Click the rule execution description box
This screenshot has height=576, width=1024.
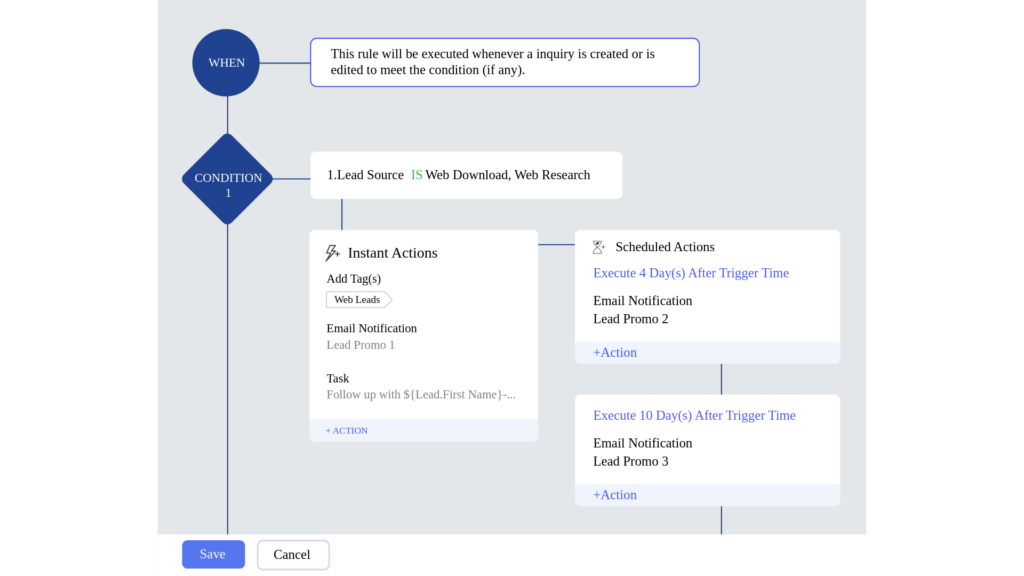pyautogui.click(x=504, y=62)
